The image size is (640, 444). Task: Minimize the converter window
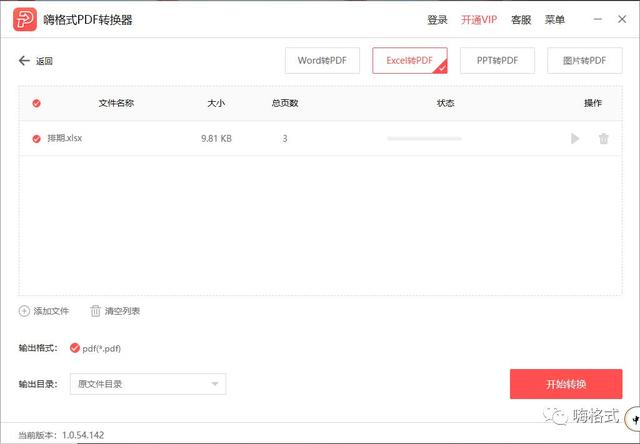[x=598, y=19]
